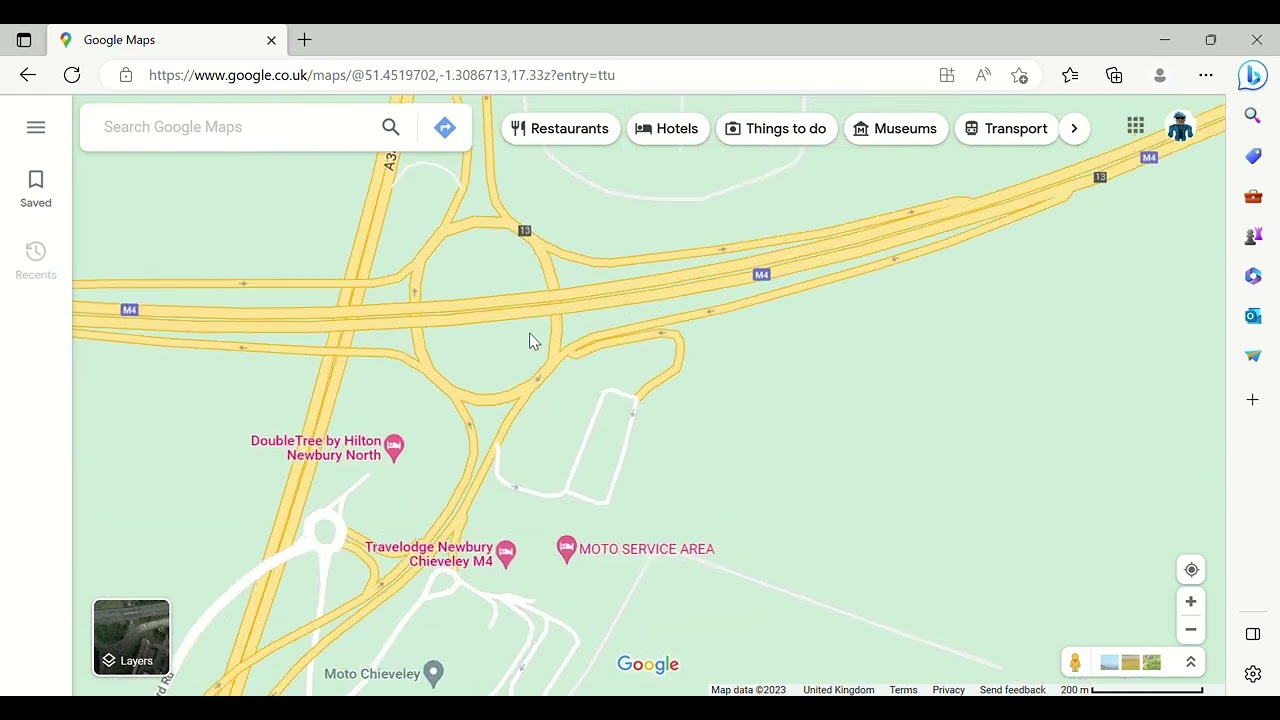The image size is (1280, 720).
Task: Click the DoubleTree by Hilton Newbury North pin
Action: click(394, 447)
